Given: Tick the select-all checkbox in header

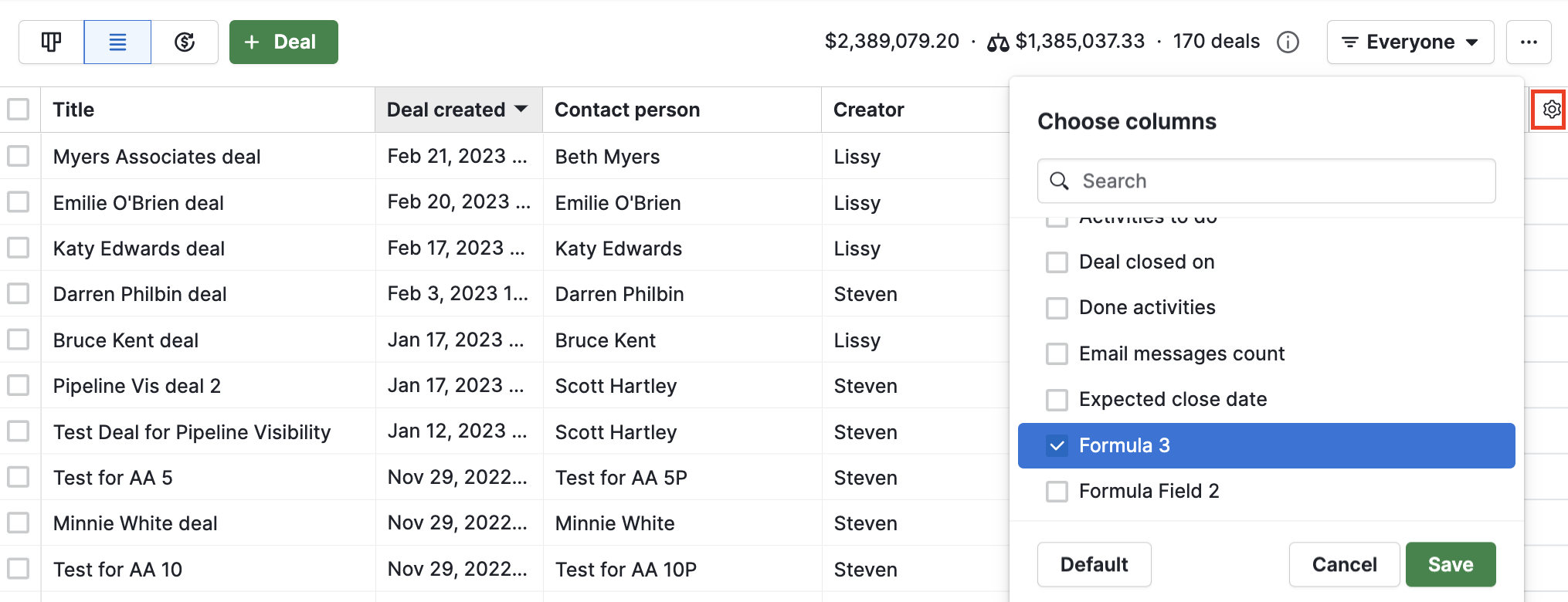Looking at the screenshot, I should [x=19, y=110].
